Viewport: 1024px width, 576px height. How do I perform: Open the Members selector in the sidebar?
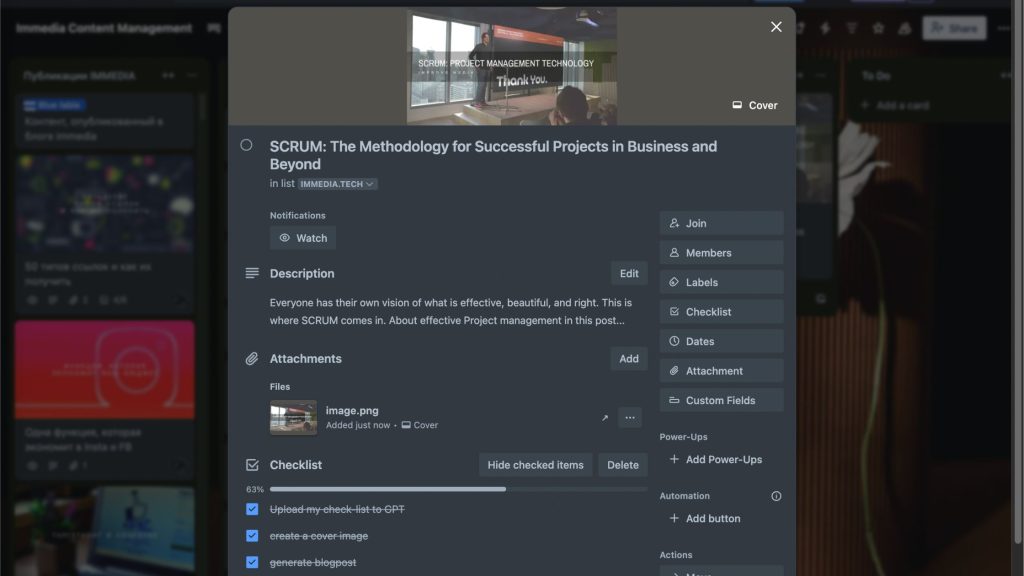[x=721, y=253]
